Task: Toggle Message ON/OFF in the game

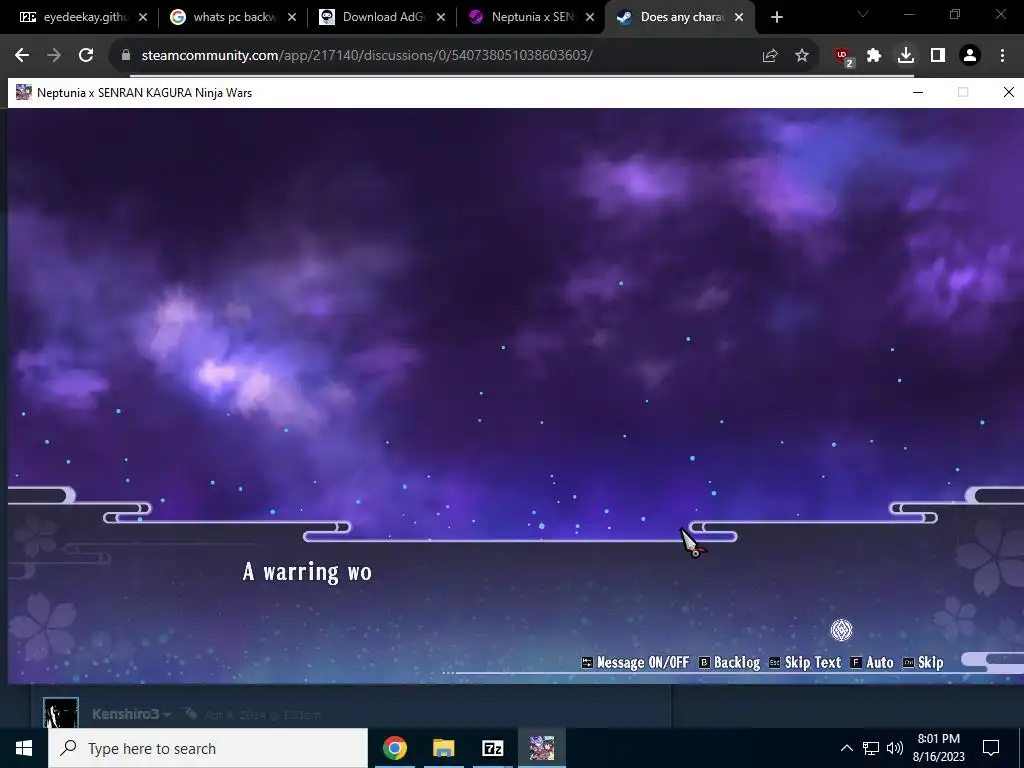Action: (x=635, y=662)
